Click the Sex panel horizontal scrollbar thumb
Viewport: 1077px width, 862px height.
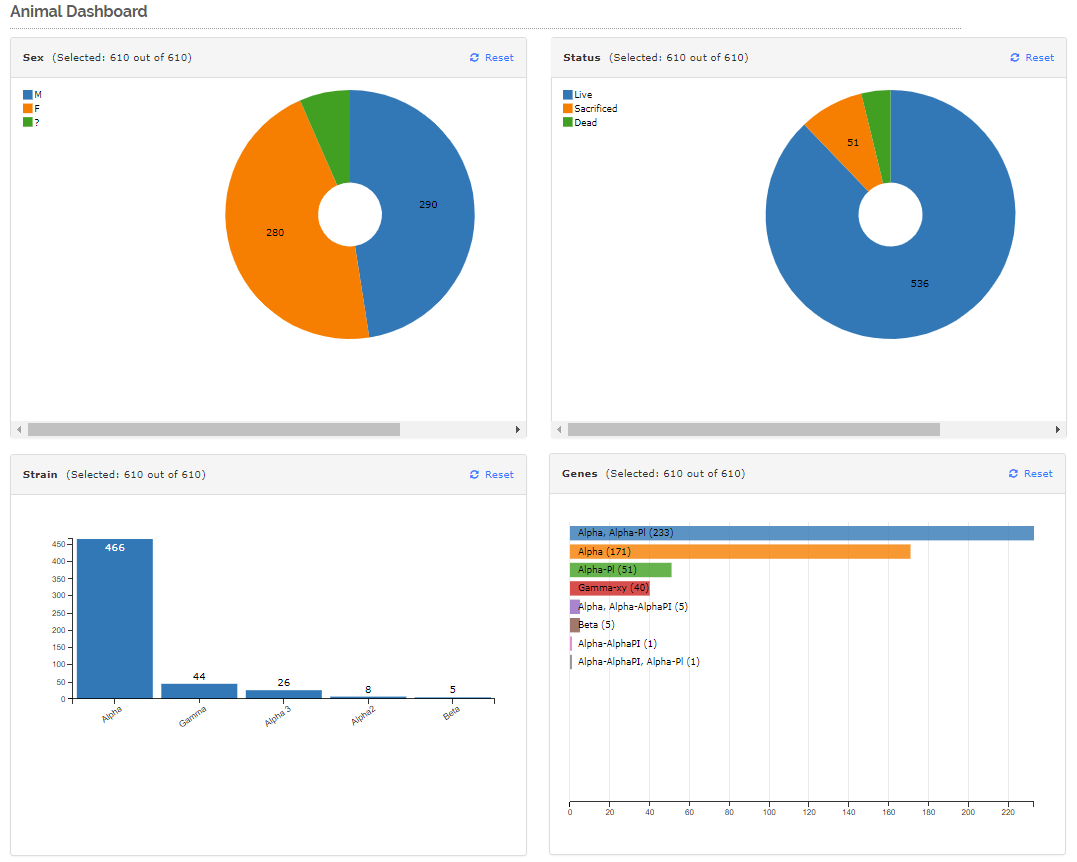(x=213, y=429)
